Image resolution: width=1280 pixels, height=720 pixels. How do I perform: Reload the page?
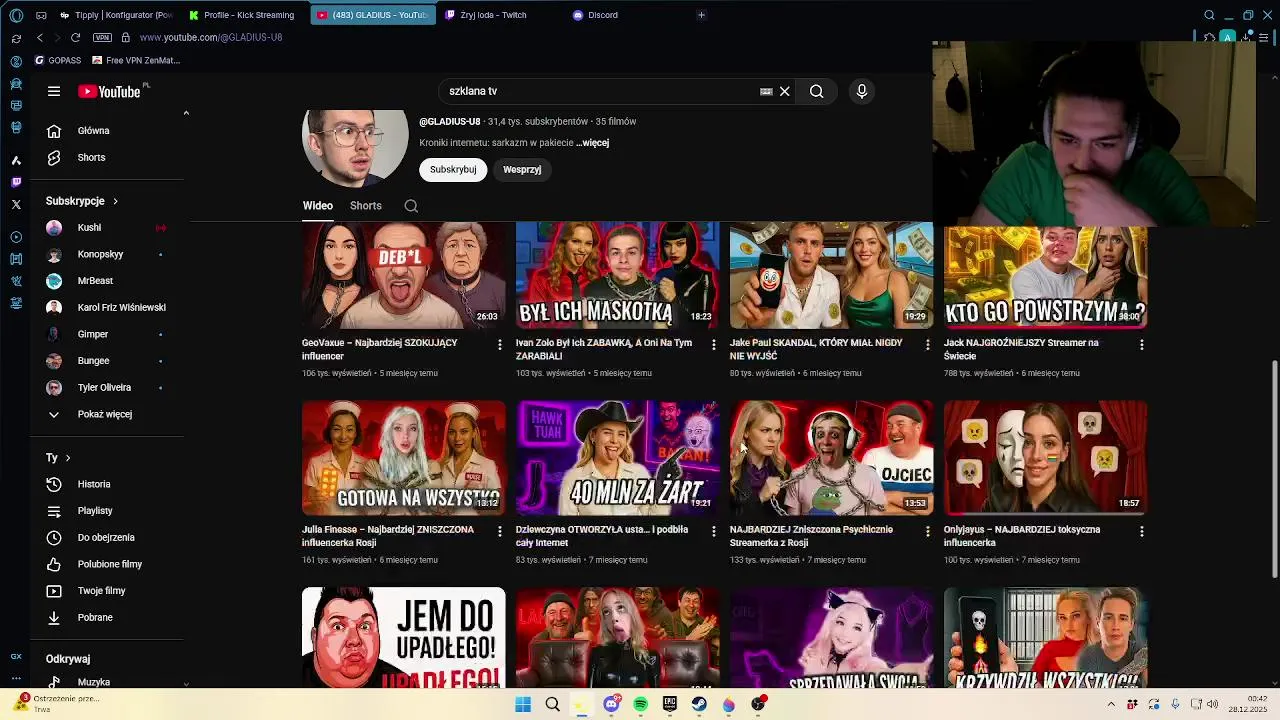[75, 37]
